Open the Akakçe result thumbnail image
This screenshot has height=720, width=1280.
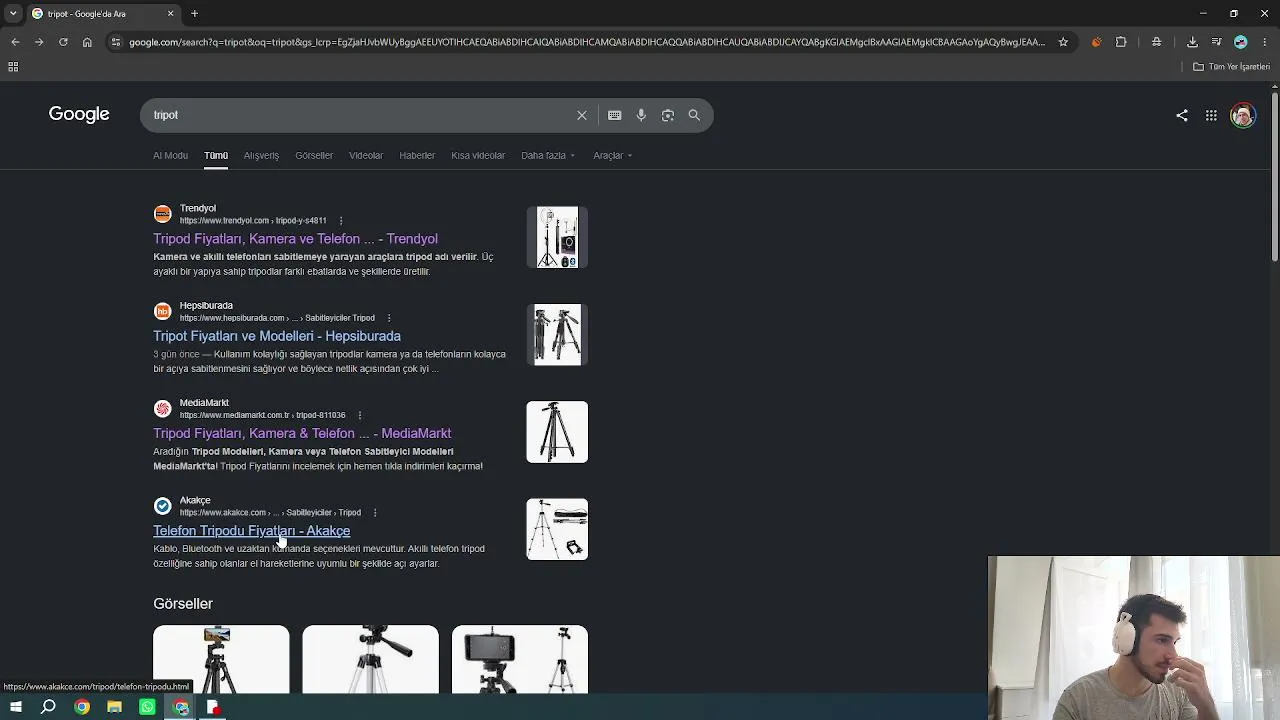[557, 529]
